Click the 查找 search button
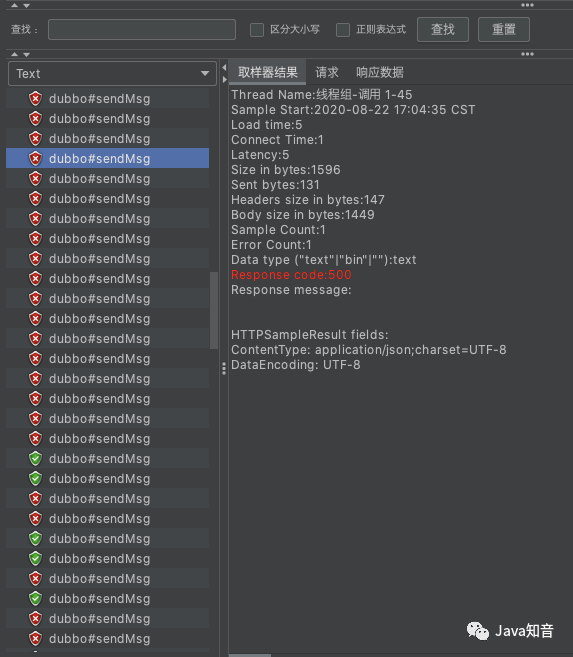Viewport: 573px width, 657px height. [443, 29]
